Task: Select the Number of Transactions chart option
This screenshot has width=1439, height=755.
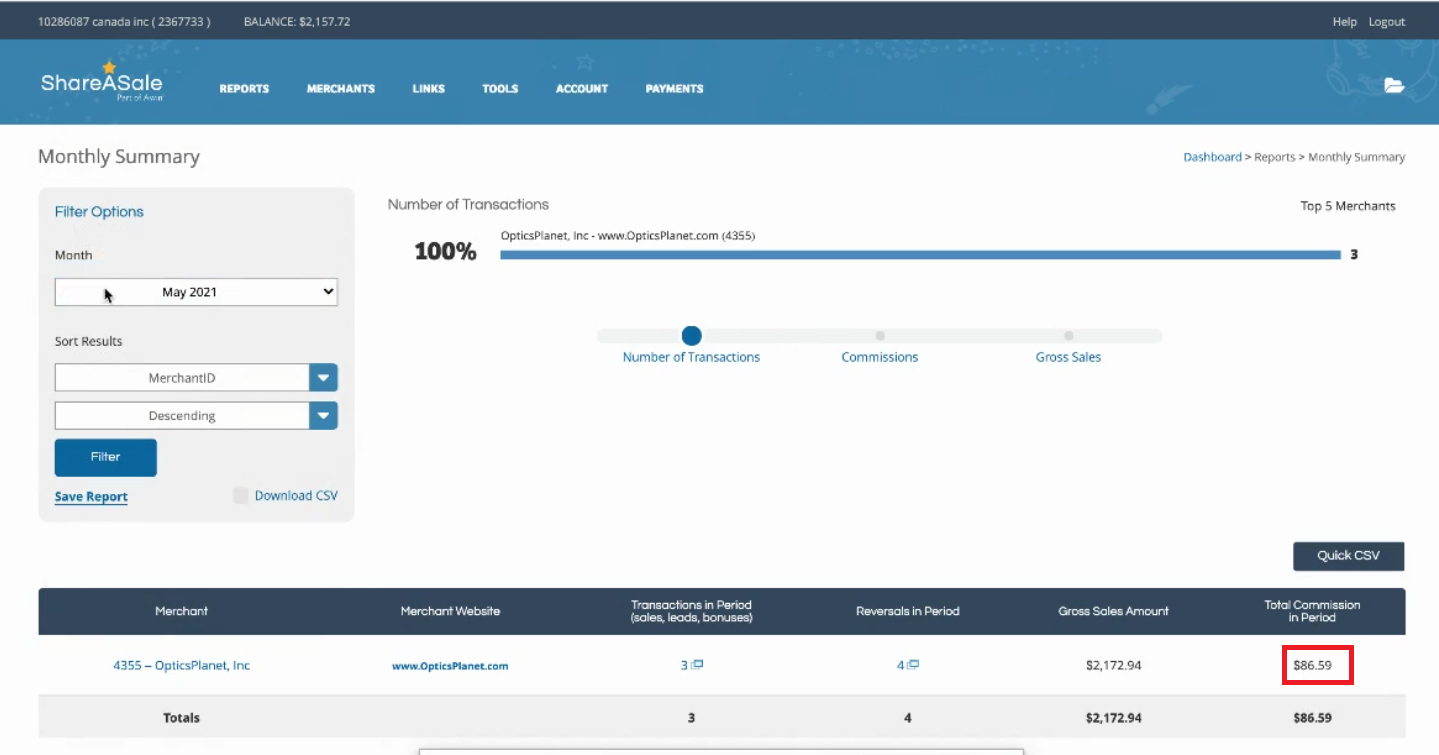Action: (691, 336)
